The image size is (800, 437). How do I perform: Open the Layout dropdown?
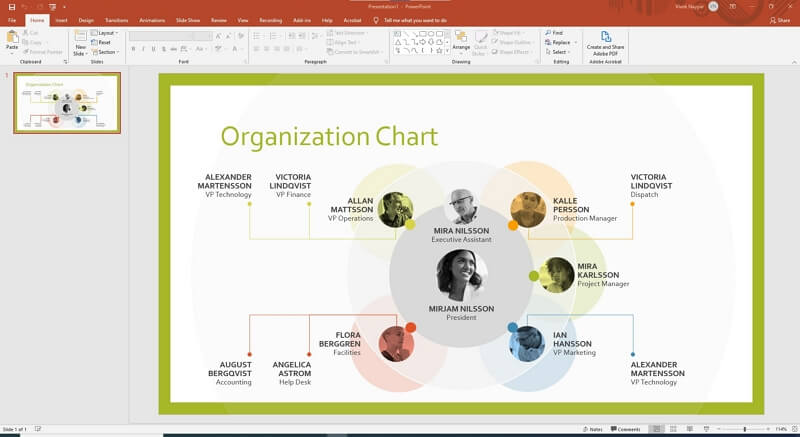point(104,33)
